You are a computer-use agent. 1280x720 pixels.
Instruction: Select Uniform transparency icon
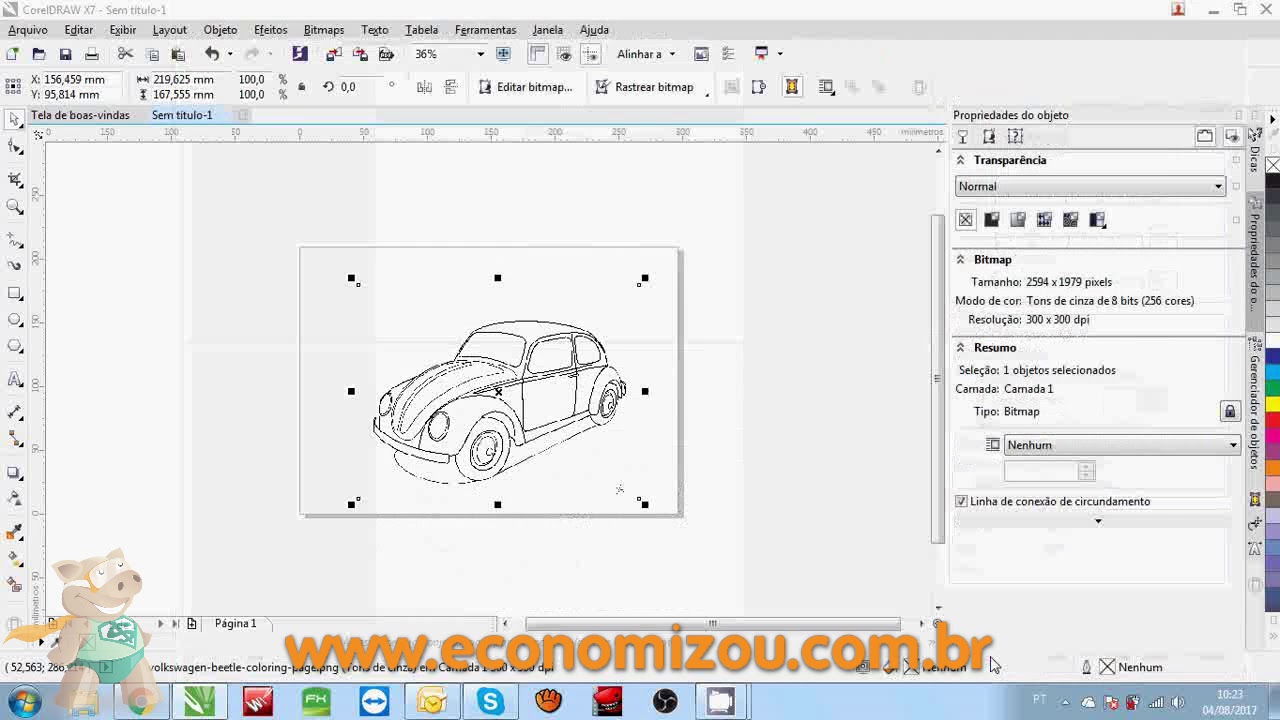[992, 220]
